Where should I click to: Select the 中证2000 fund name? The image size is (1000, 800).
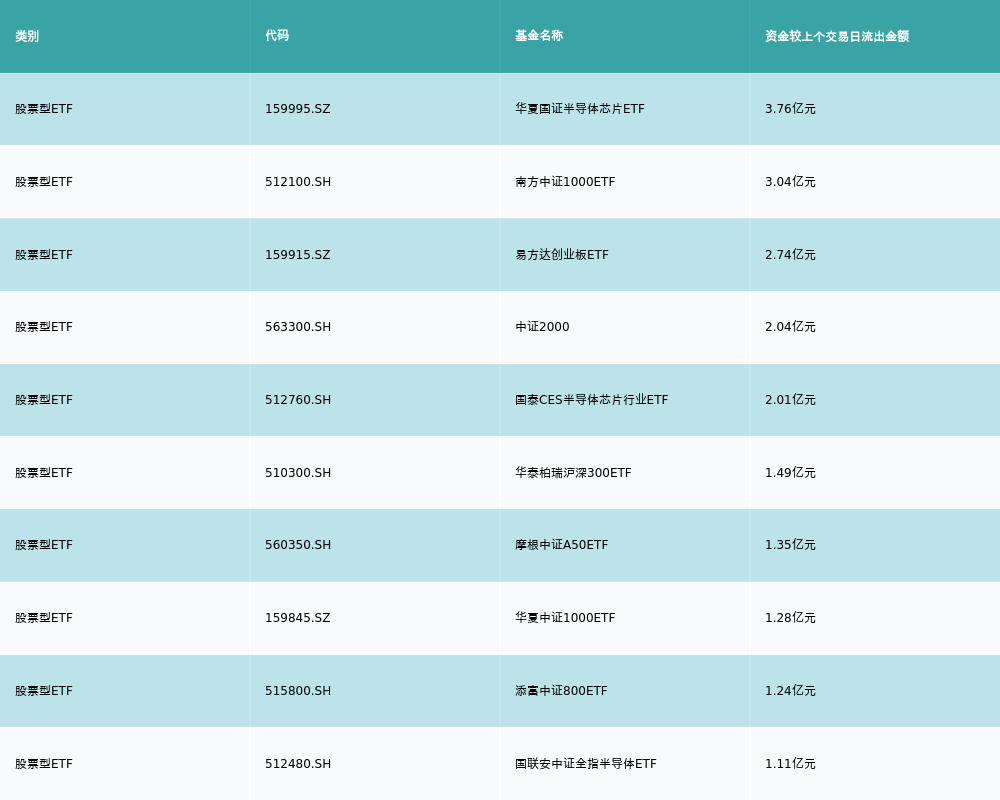pos(542,327)
